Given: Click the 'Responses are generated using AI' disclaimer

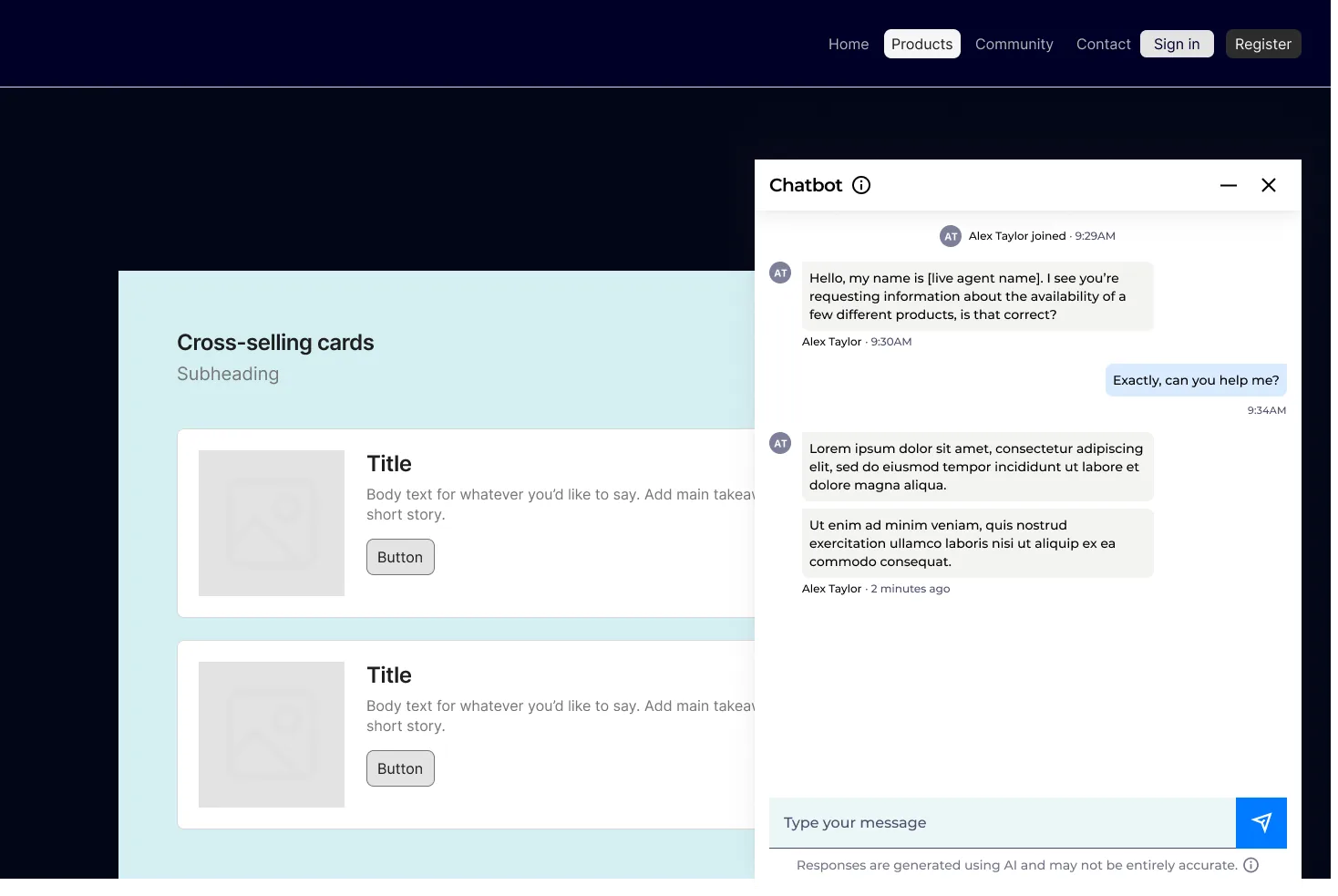Looking at the screenshot, I should (x=1017, y=865).
